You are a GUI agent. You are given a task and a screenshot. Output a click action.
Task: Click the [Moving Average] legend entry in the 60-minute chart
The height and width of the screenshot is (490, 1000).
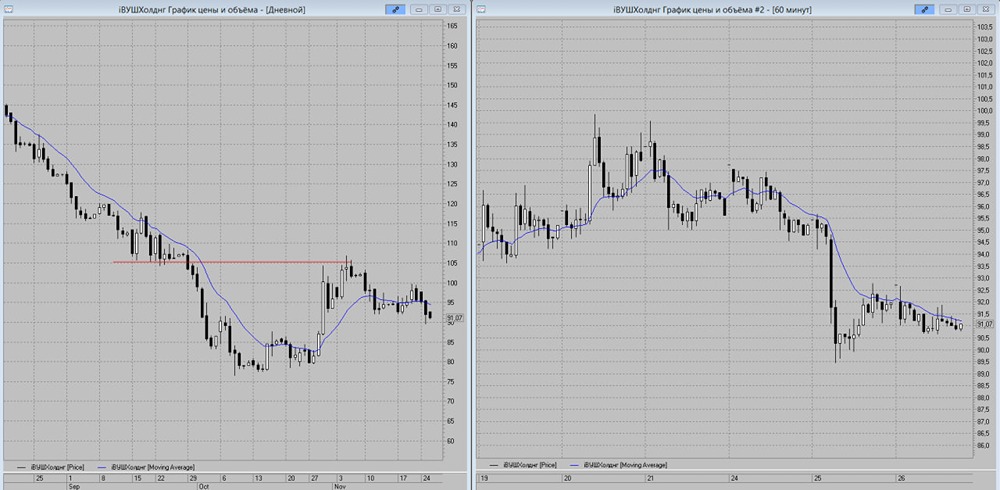[x=618, y=466]
